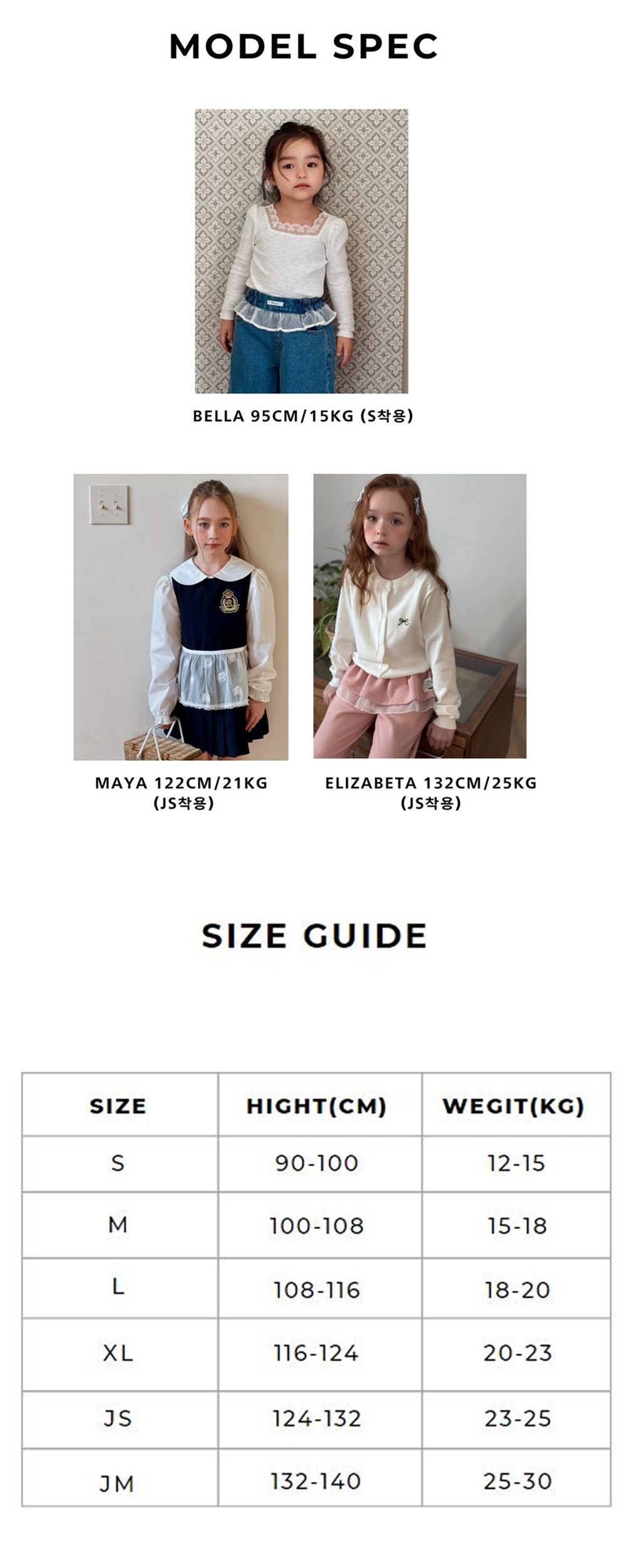Click the XL size cell
This screenshot has width=626, height=1568.
(118, 1353)
